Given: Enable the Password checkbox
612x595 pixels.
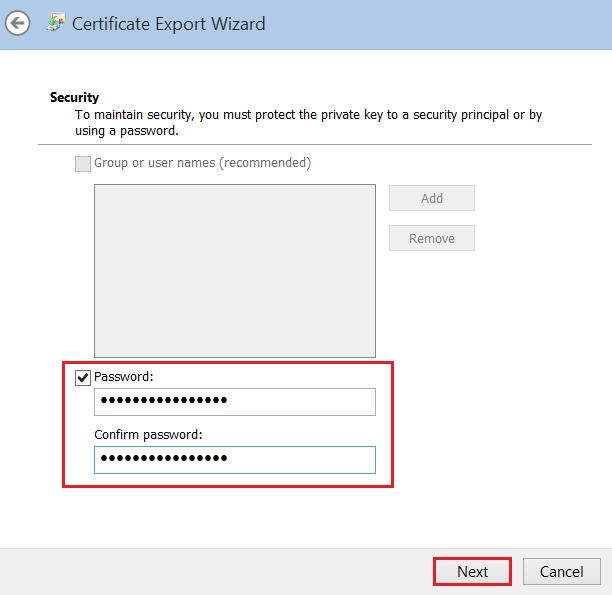Looking at the screenshot, I should point(83,377).
